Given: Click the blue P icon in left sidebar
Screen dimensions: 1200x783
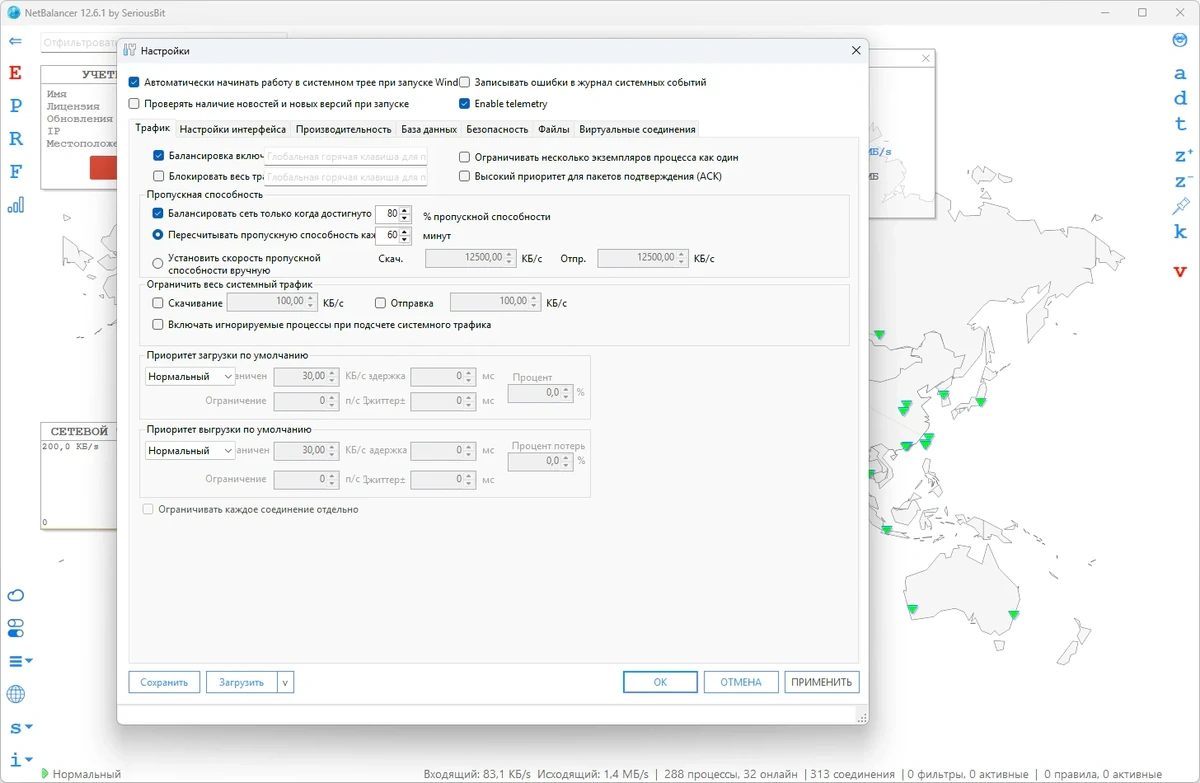Looking at the screenshot, I should (x=15, y=105).
